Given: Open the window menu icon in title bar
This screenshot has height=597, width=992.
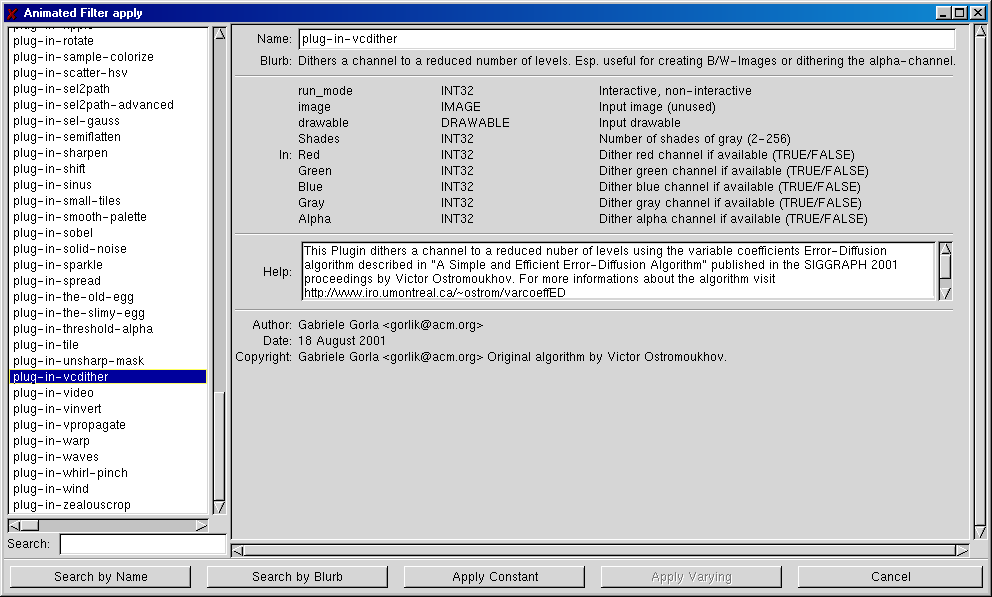Looking at the screenshot, I should 12,13.
